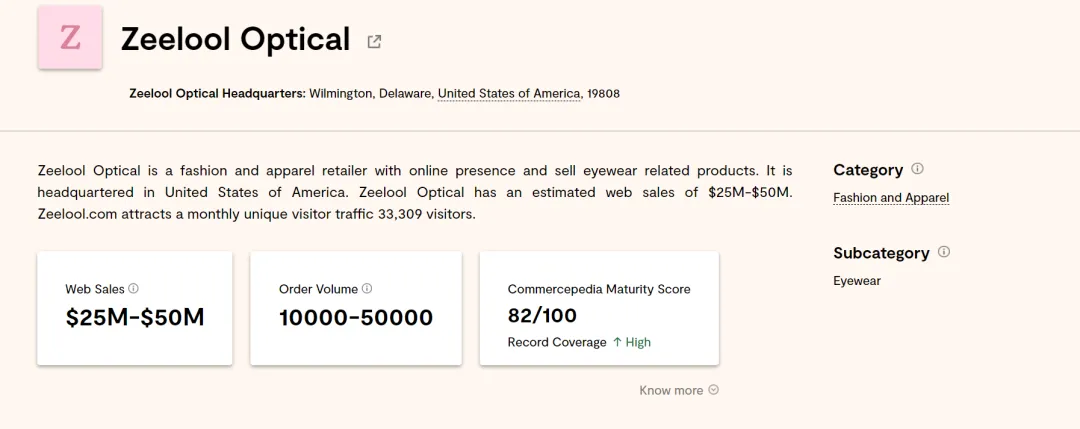Click the 82/100 maturity score value

[x=542, y=316]
